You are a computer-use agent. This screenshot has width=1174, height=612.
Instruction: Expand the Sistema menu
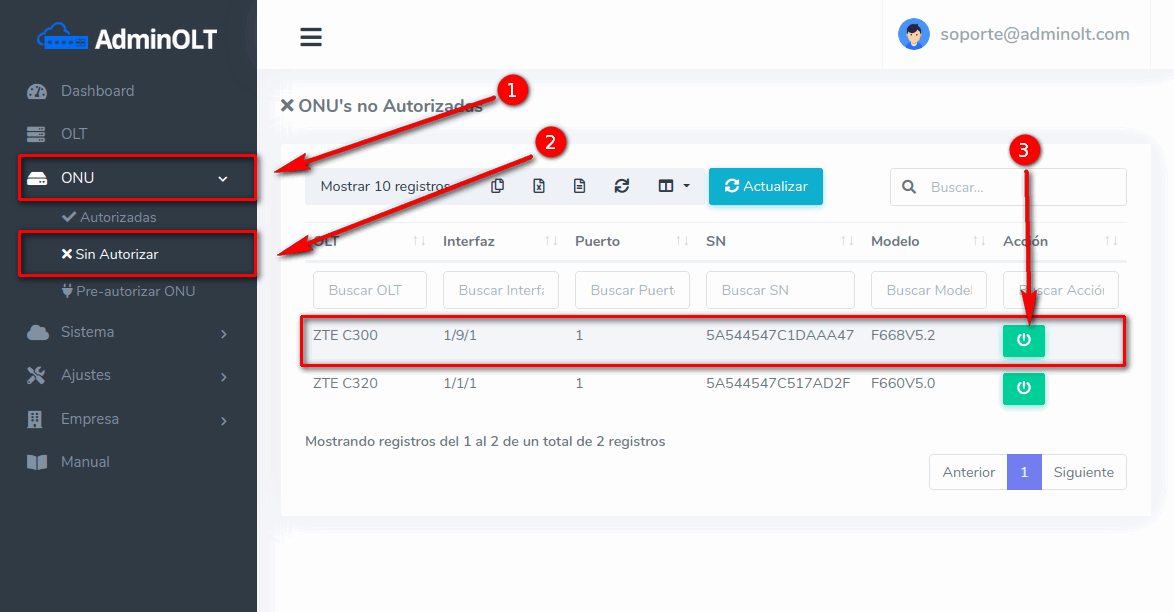click(128, 332)
